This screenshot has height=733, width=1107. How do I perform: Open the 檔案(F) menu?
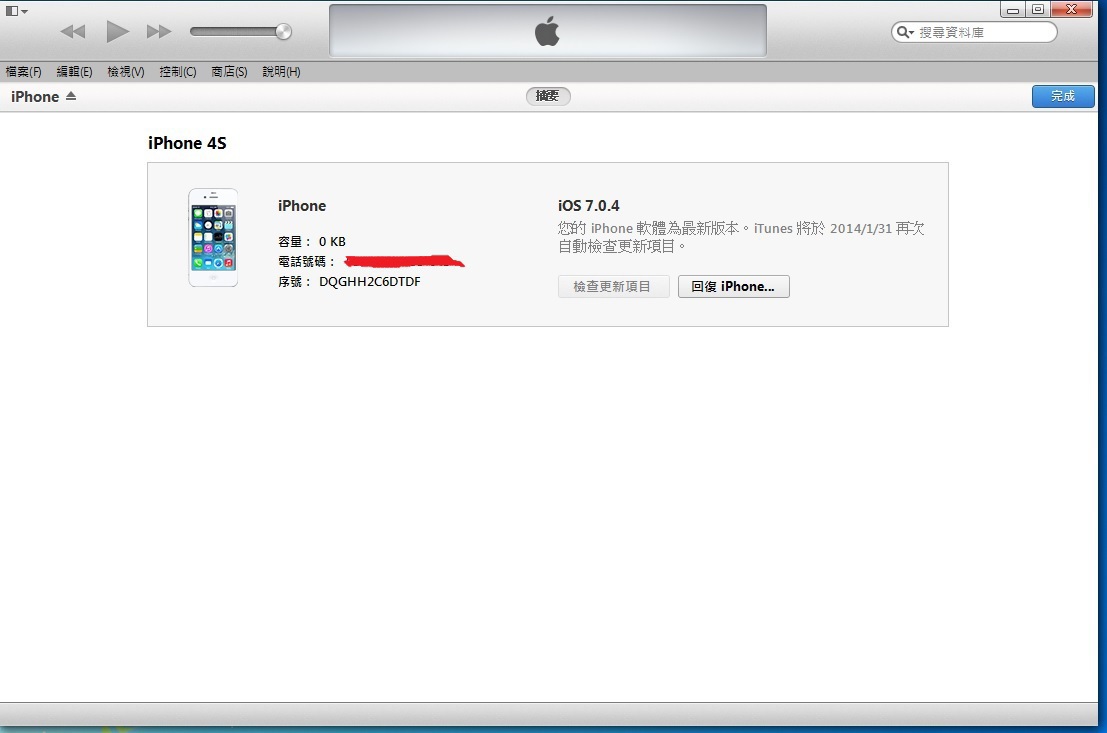coord(23,71)
